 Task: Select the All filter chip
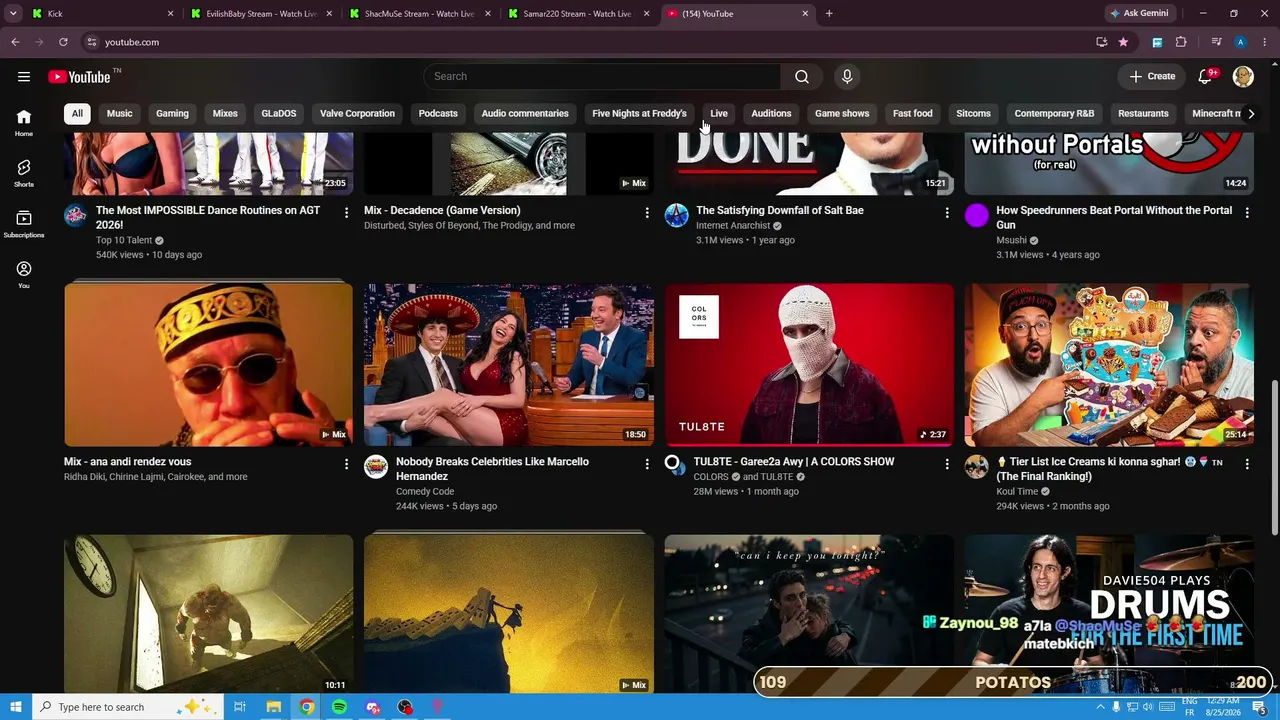coord(77,113)
